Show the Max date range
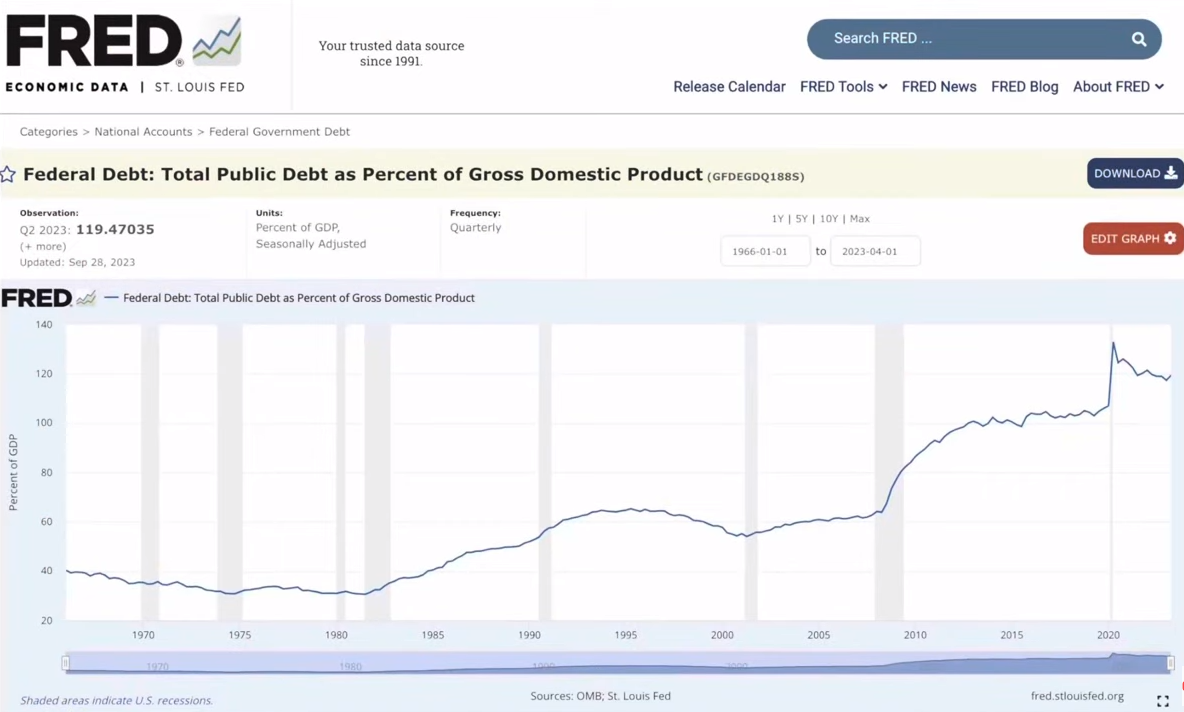The height and width of the screenshot is (712, 1184). pyautogui.click(x=859, y=219)
